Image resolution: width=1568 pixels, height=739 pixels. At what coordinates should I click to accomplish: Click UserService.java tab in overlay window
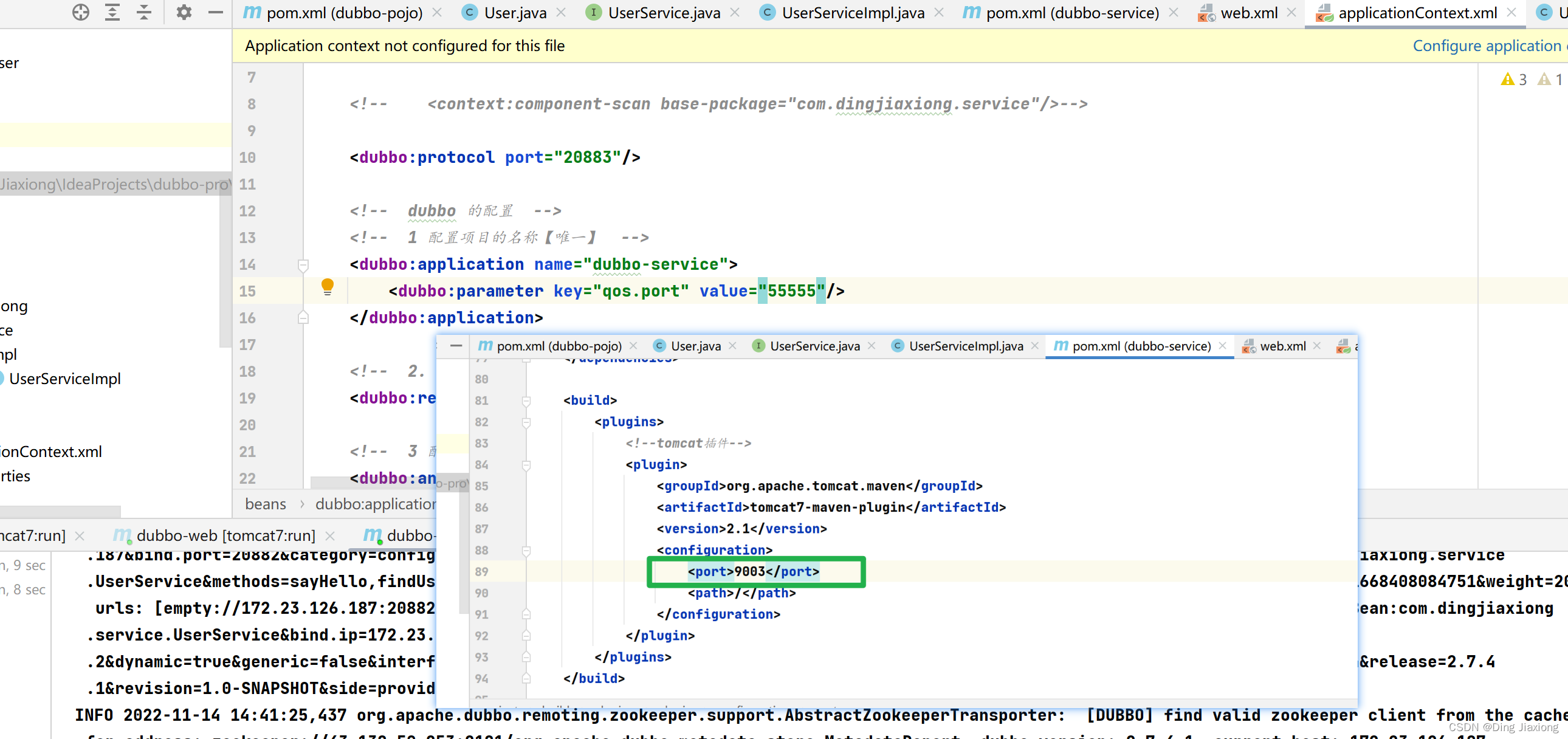(806, 346)
